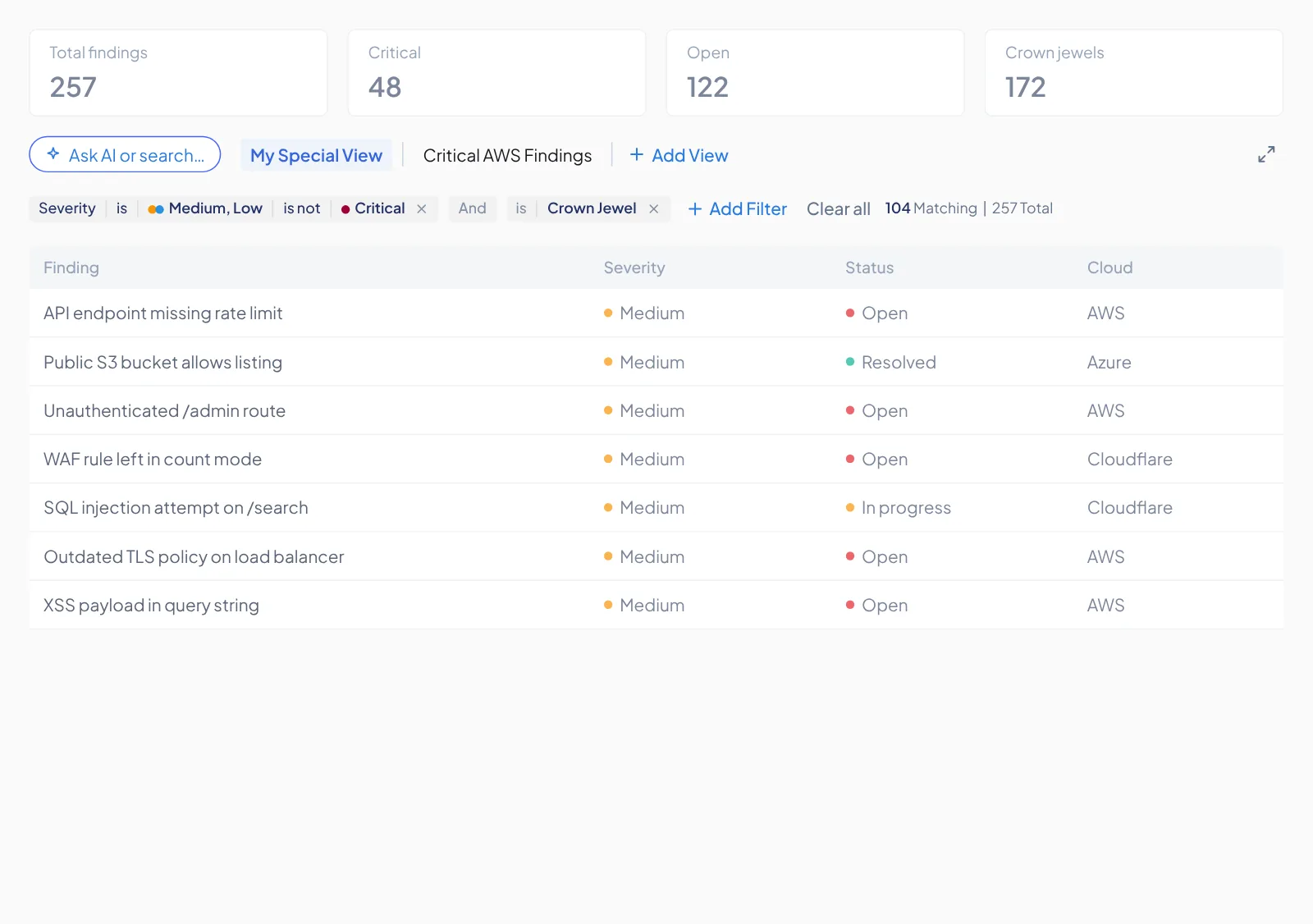Open 'Public S3 bucket allows listing' finding
Viewport: 1313px width, 924px height.
656,362
